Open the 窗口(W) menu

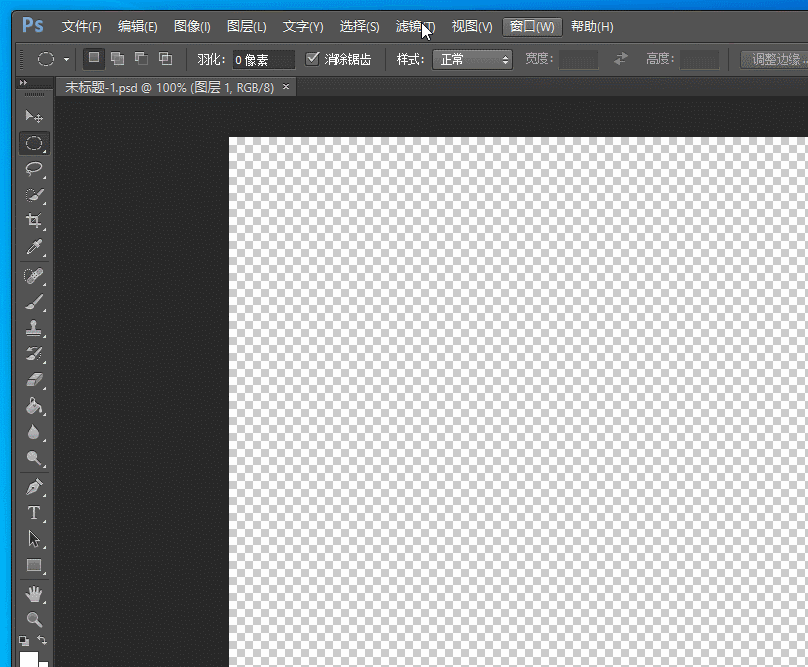point(532,26)
